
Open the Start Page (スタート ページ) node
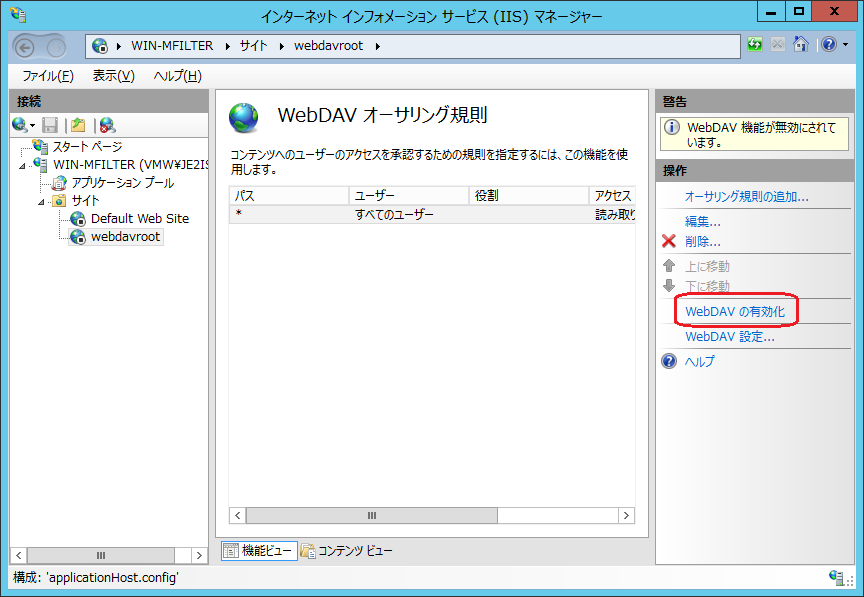(87, 147)
